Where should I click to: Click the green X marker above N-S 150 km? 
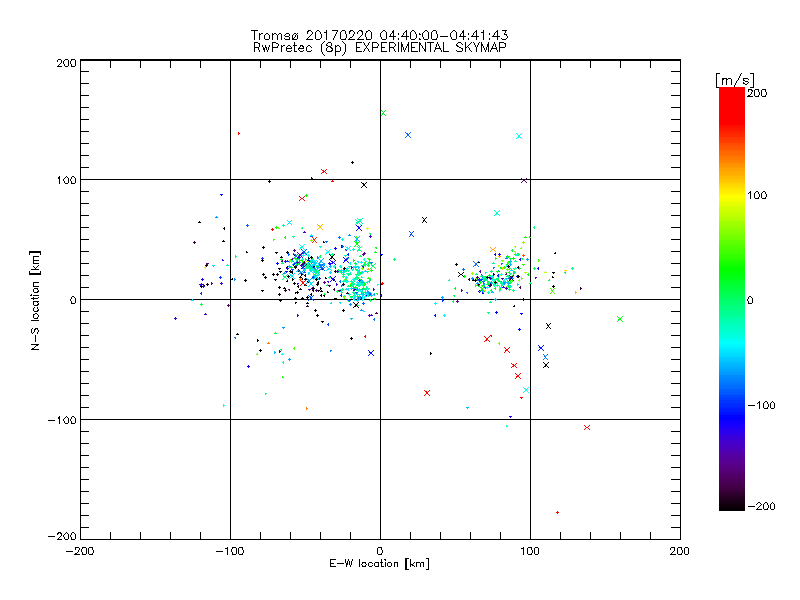pos(384,113)
